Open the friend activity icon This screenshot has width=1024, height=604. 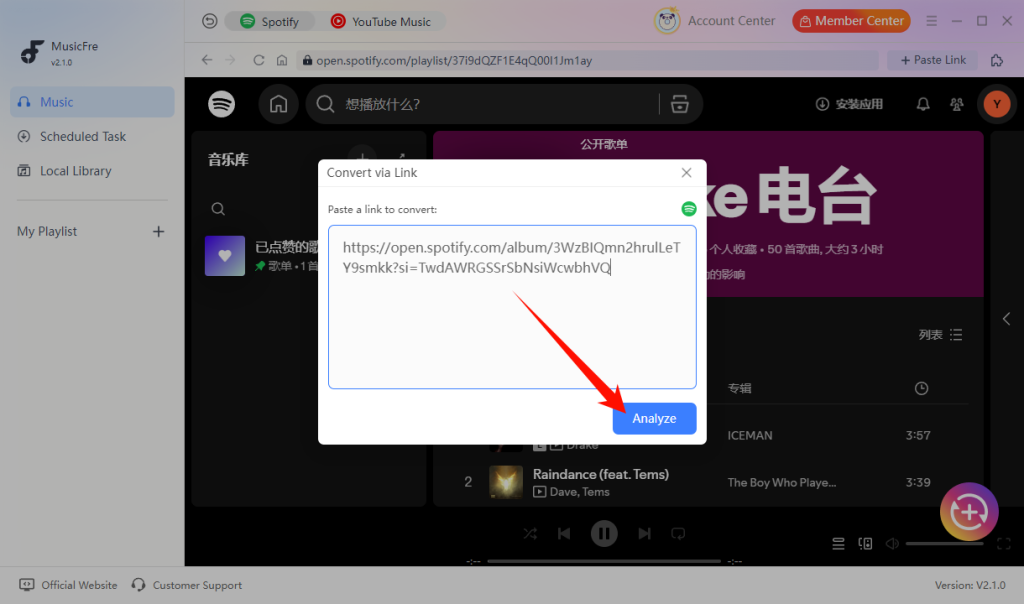pos(957,104)
